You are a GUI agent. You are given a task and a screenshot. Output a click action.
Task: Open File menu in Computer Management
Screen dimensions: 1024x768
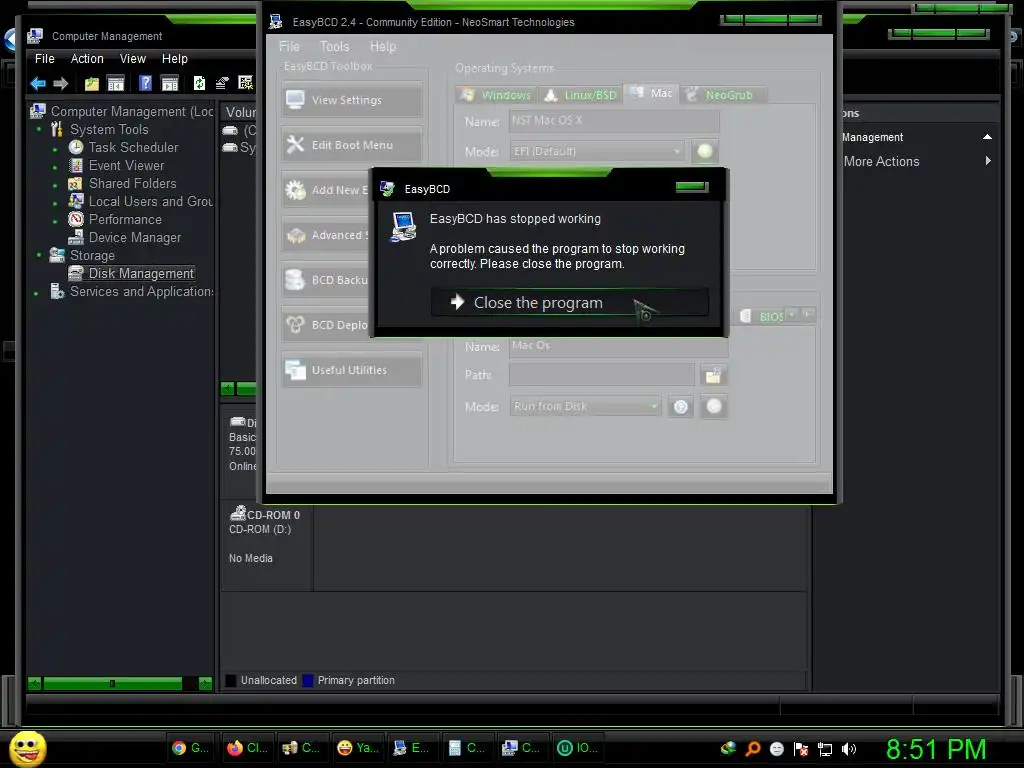click(44, 59)
